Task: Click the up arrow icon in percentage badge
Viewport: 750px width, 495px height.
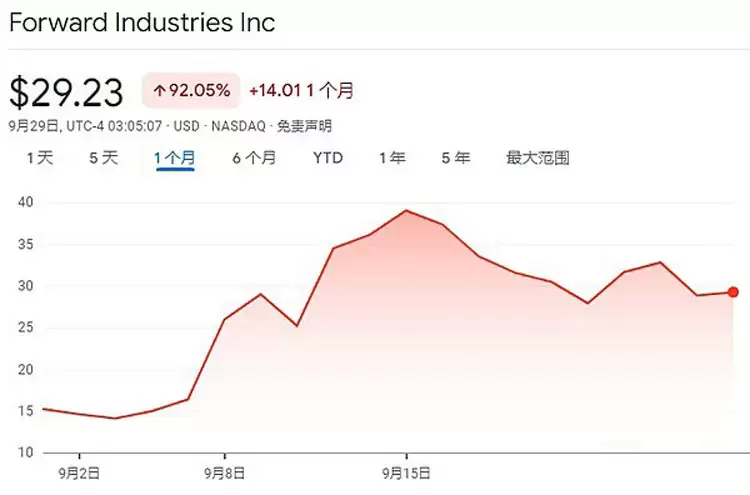Action: point(159,90)
